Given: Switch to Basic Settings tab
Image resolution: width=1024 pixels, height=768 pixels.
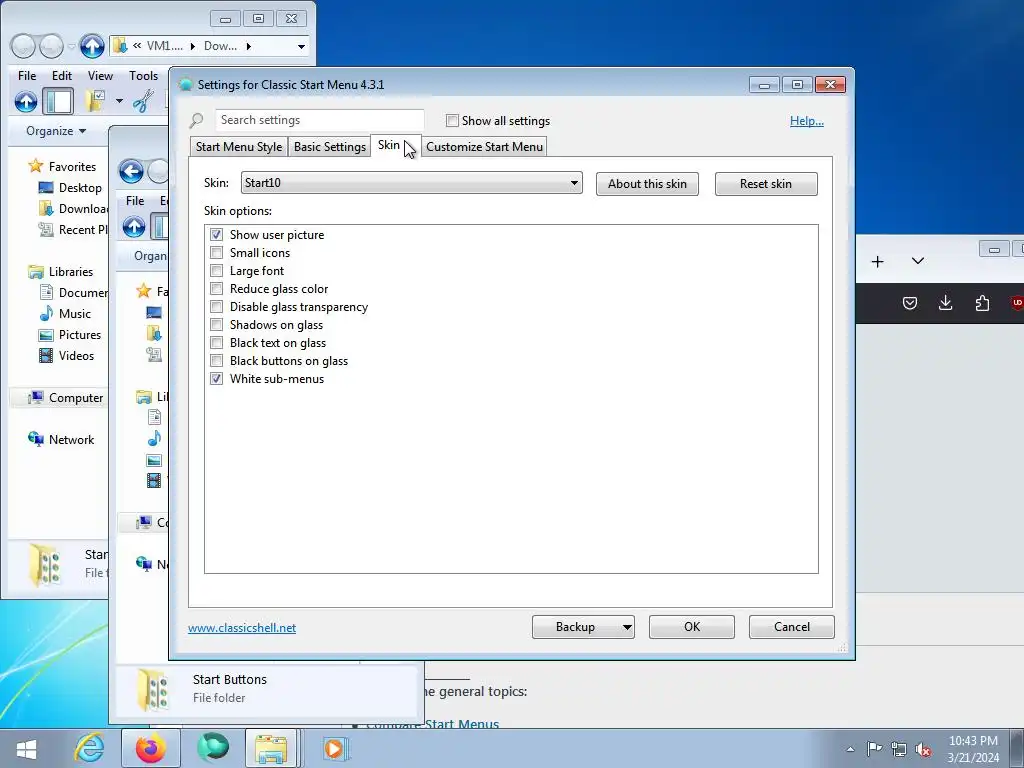Looking at the screenshot, I should coord(330,147).
